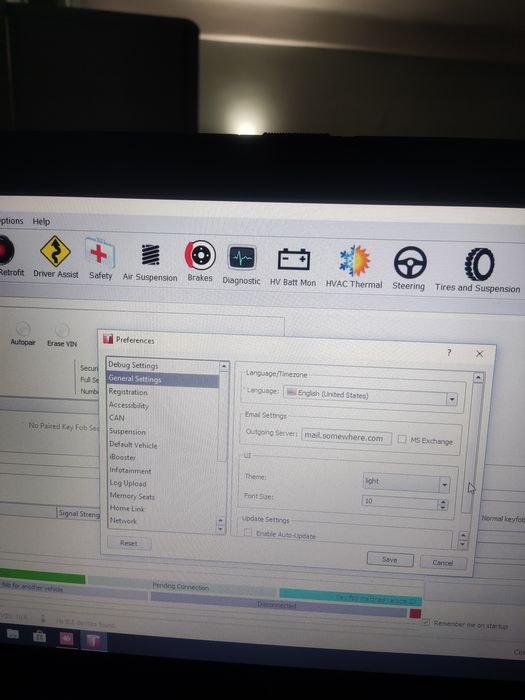Select Debug Settings in preferences list
This screenshot has height=700, width=525.
tap(133, 365)
